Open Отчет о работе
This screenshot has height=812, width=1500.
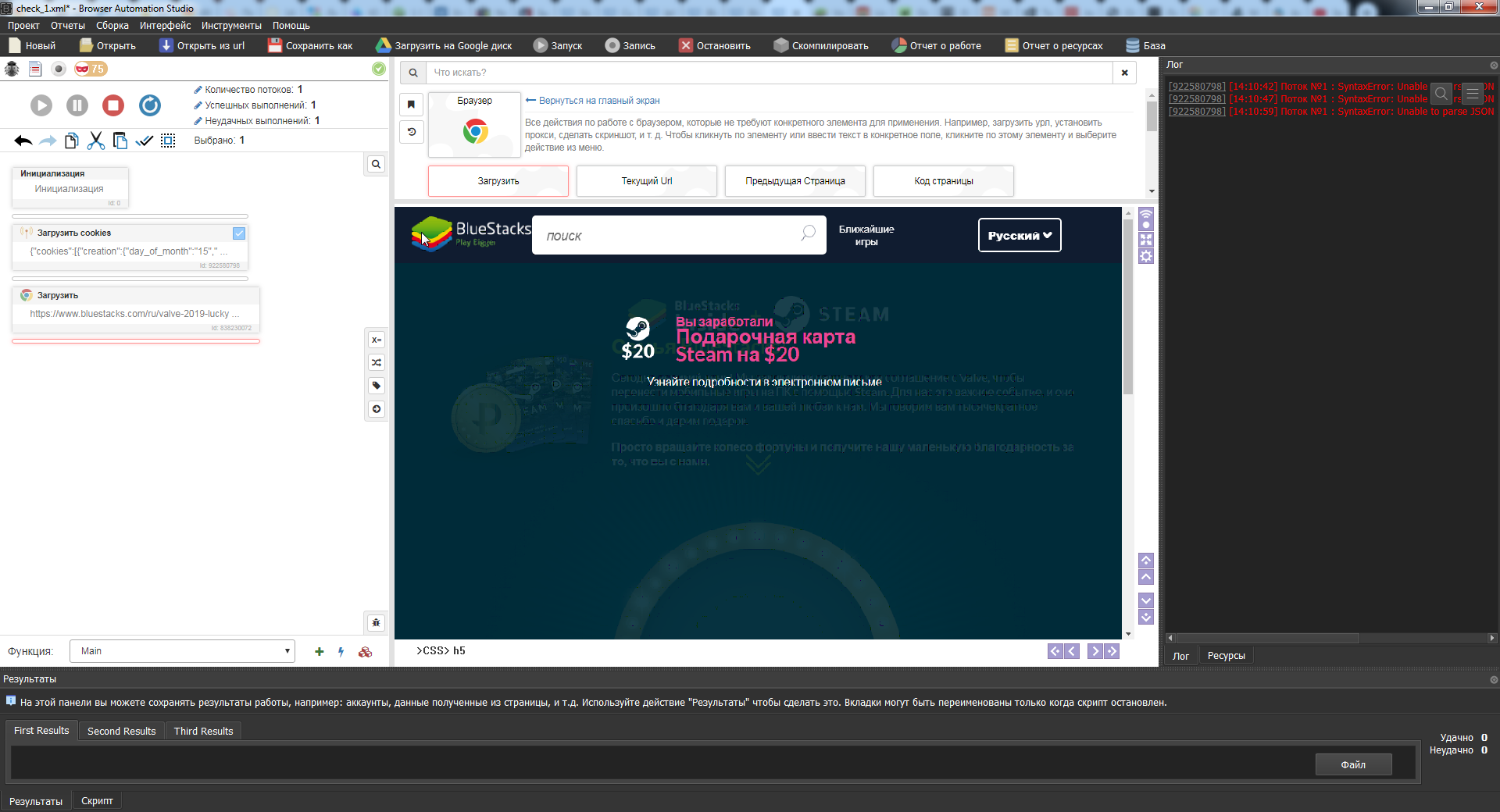click(937, 45)
